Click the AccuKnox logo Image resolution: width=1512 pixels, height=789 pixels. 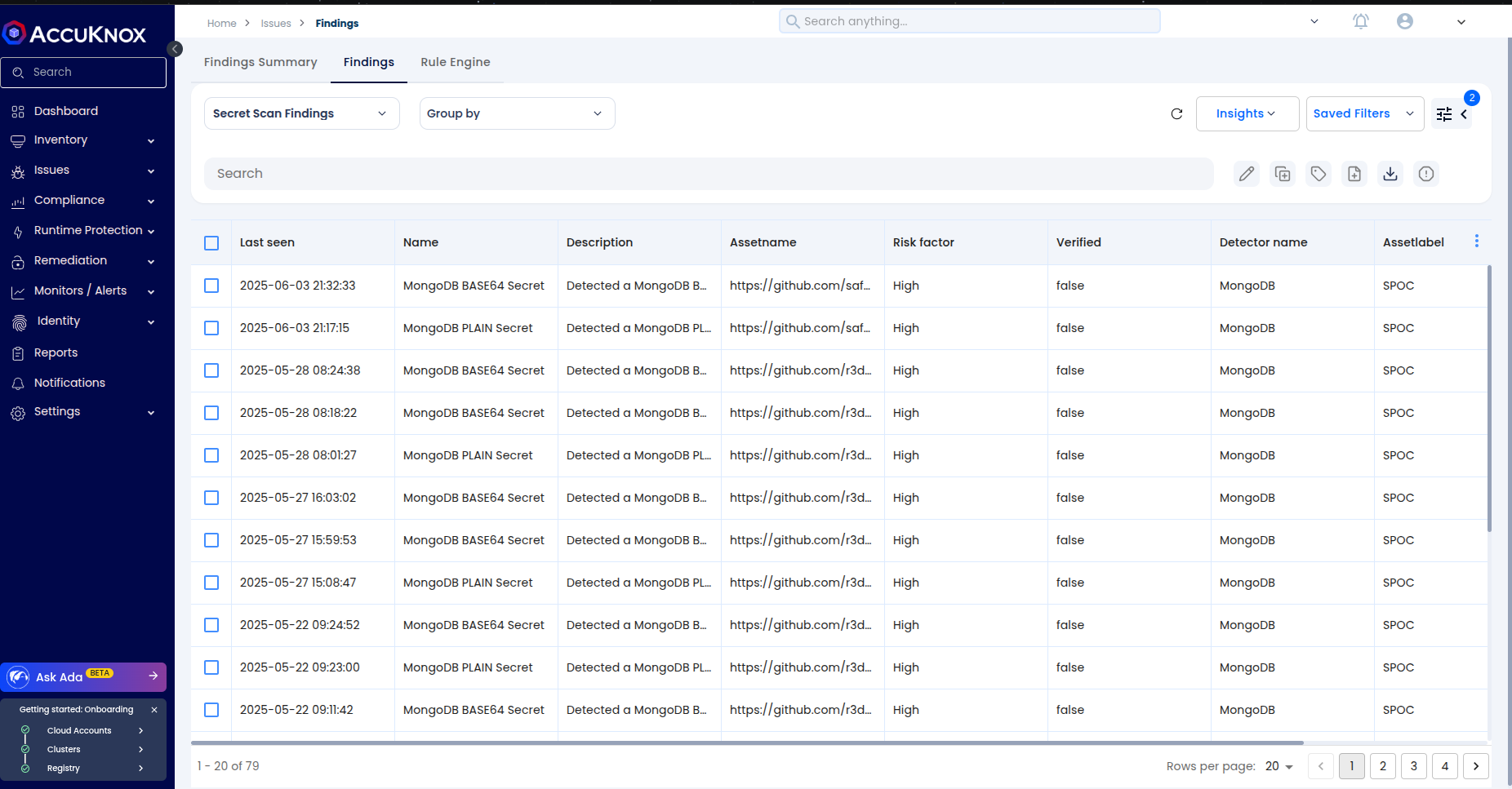[x=74, y=33]
